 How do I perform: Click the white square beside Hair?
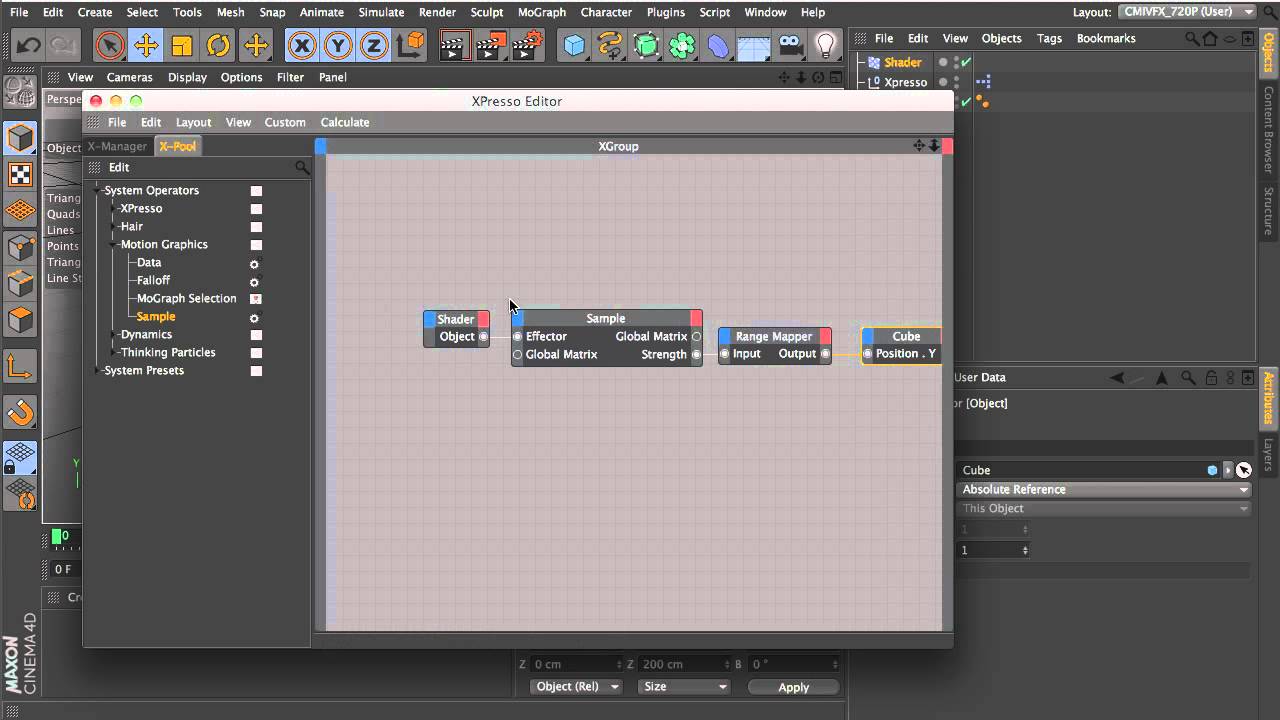pyautogui.click(x=256, y=227)
